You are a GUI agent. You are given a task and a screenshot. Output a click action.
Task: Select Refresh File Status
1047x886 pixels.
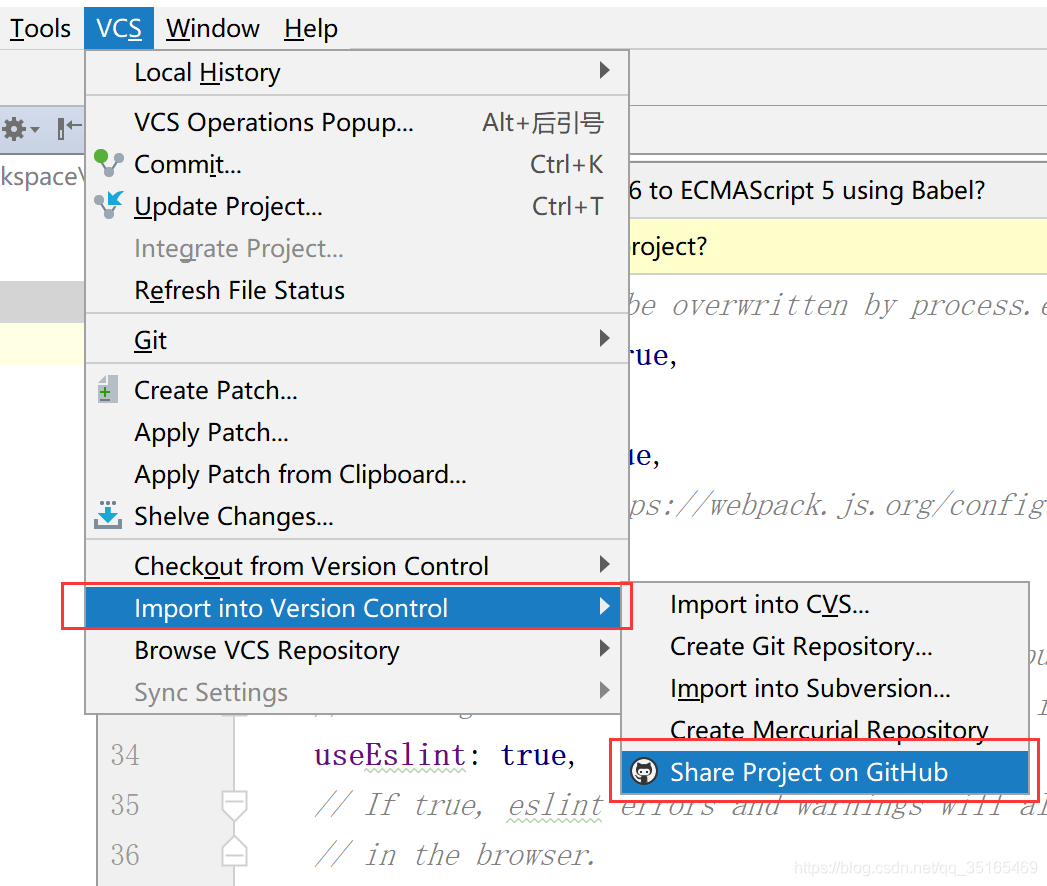click(357, 290)
